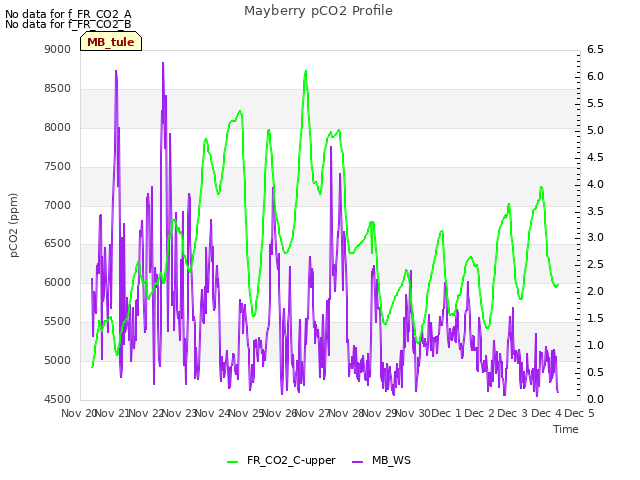Click the green FR_CO2_C-upper legend swatch
The image size is (640, 480).
(232, 461)
